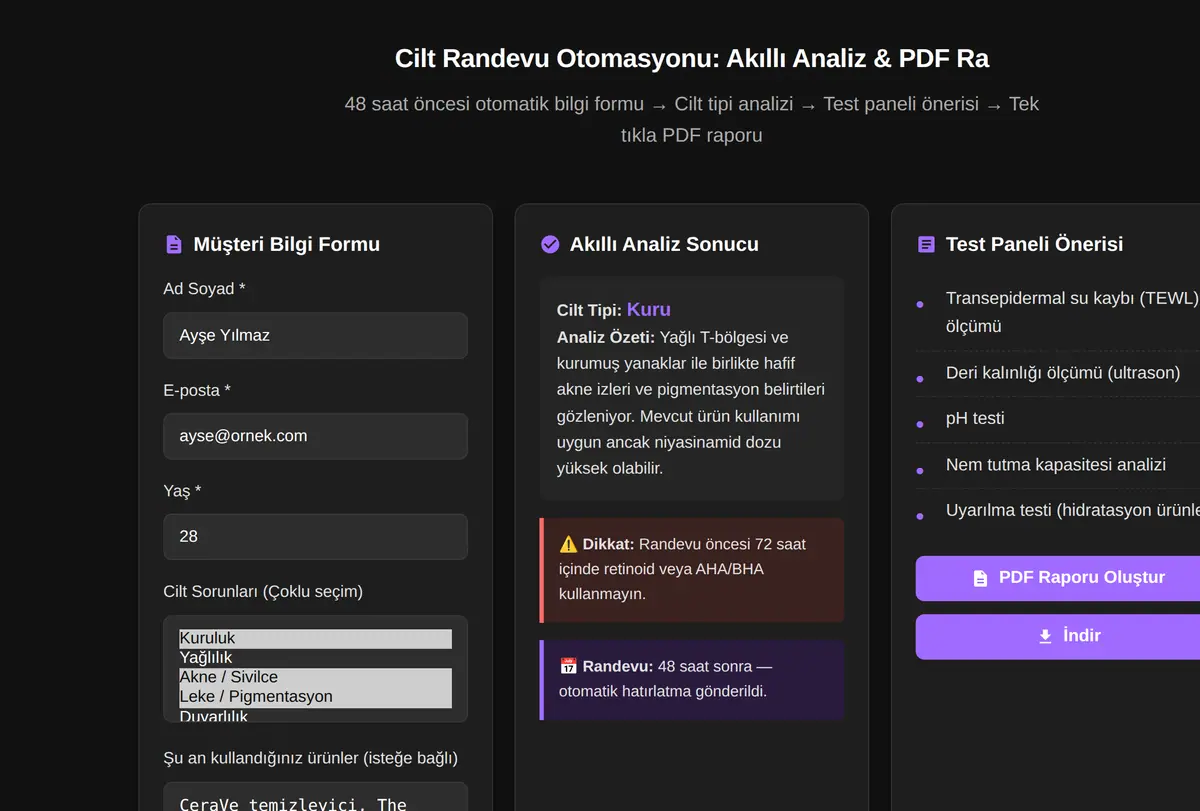Click the download arrow icon on İndir
The image size is (1200, 811).
point(1045,636)
